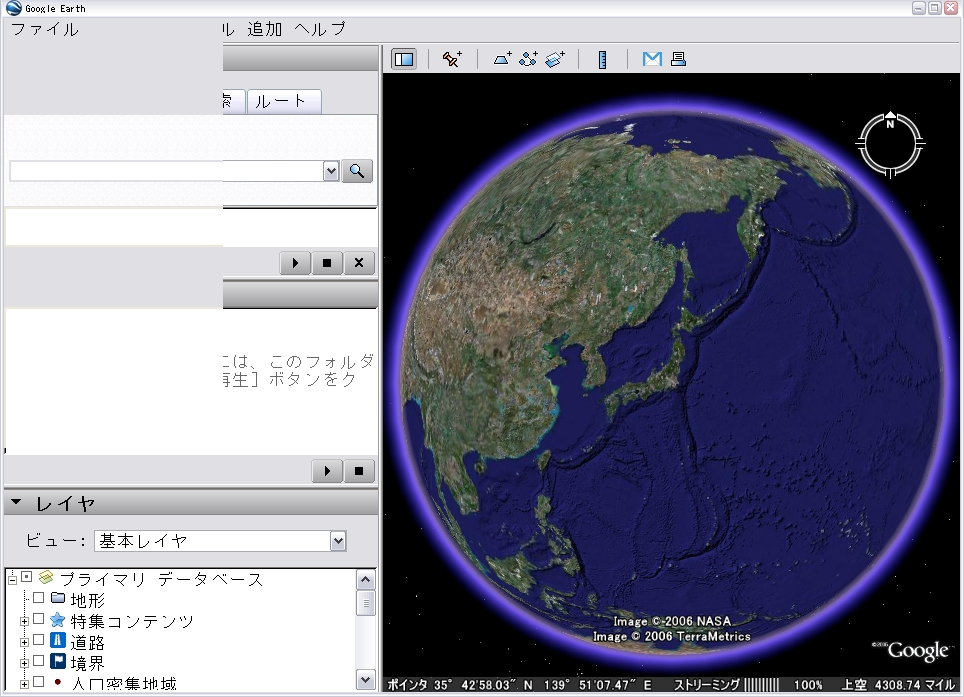Click the stop button in search panel
Image resolution: width=964 pixels, height=697 pixels.
click(327, 263)
